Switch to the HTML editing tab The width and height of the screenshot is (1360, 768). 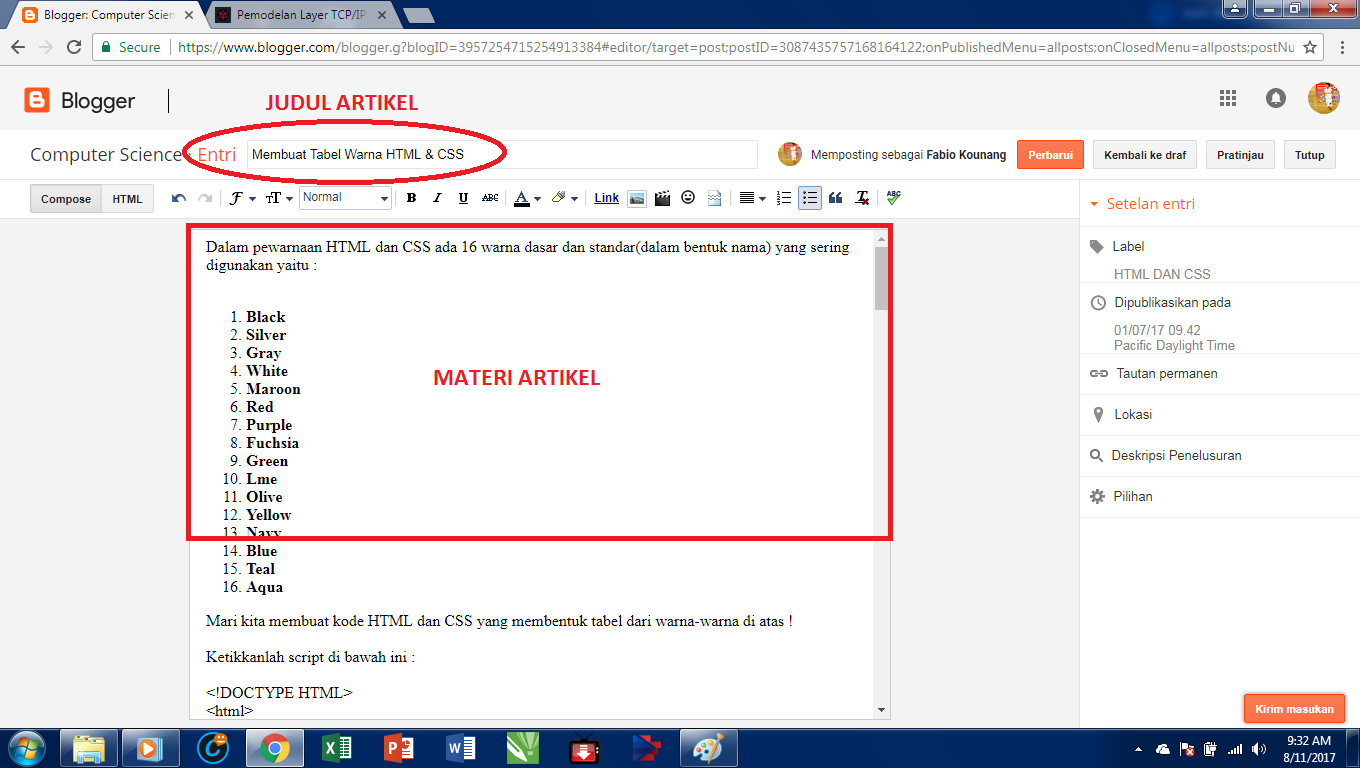(127, 199)
